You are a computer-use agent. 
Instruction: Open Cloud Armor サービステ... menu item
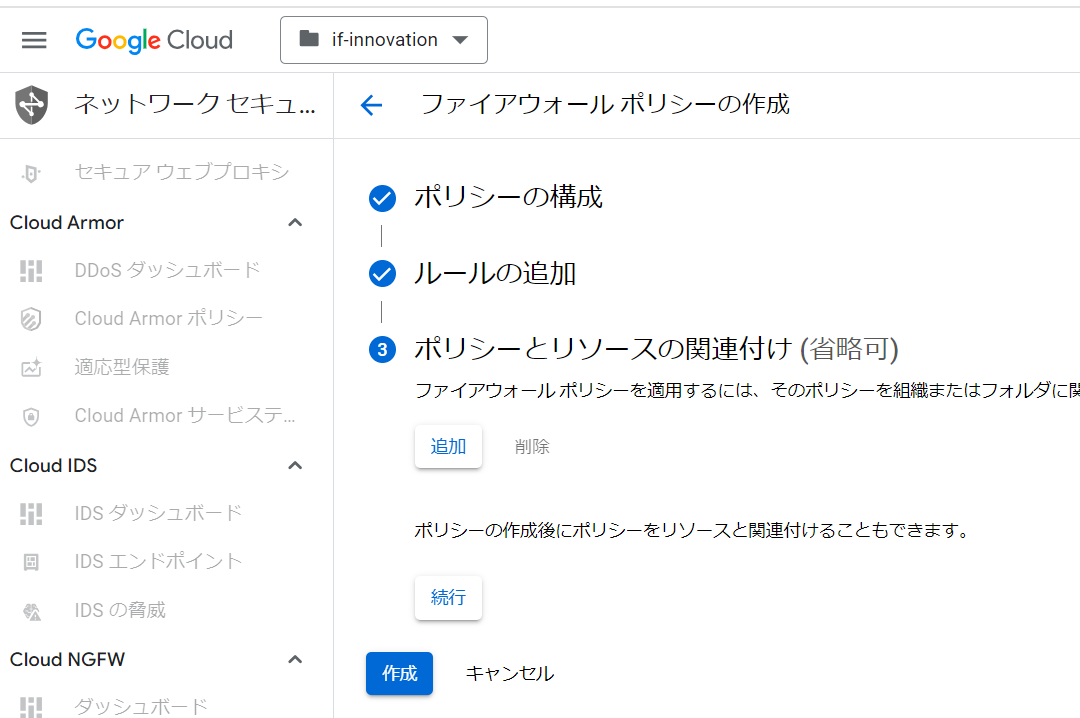point(185,416)
